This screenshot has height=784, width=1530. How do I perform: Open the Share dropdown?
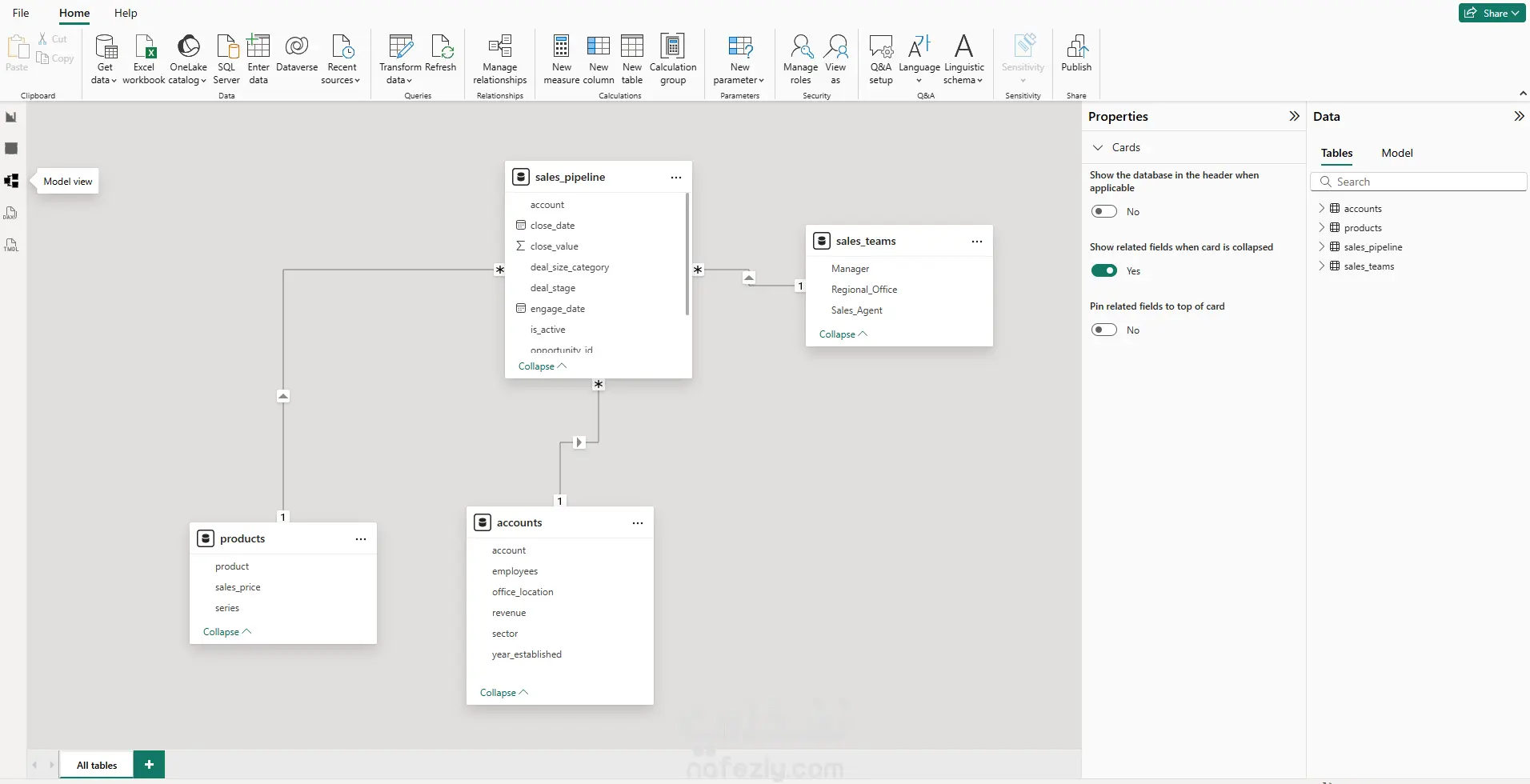click(x=1492, y=13)
